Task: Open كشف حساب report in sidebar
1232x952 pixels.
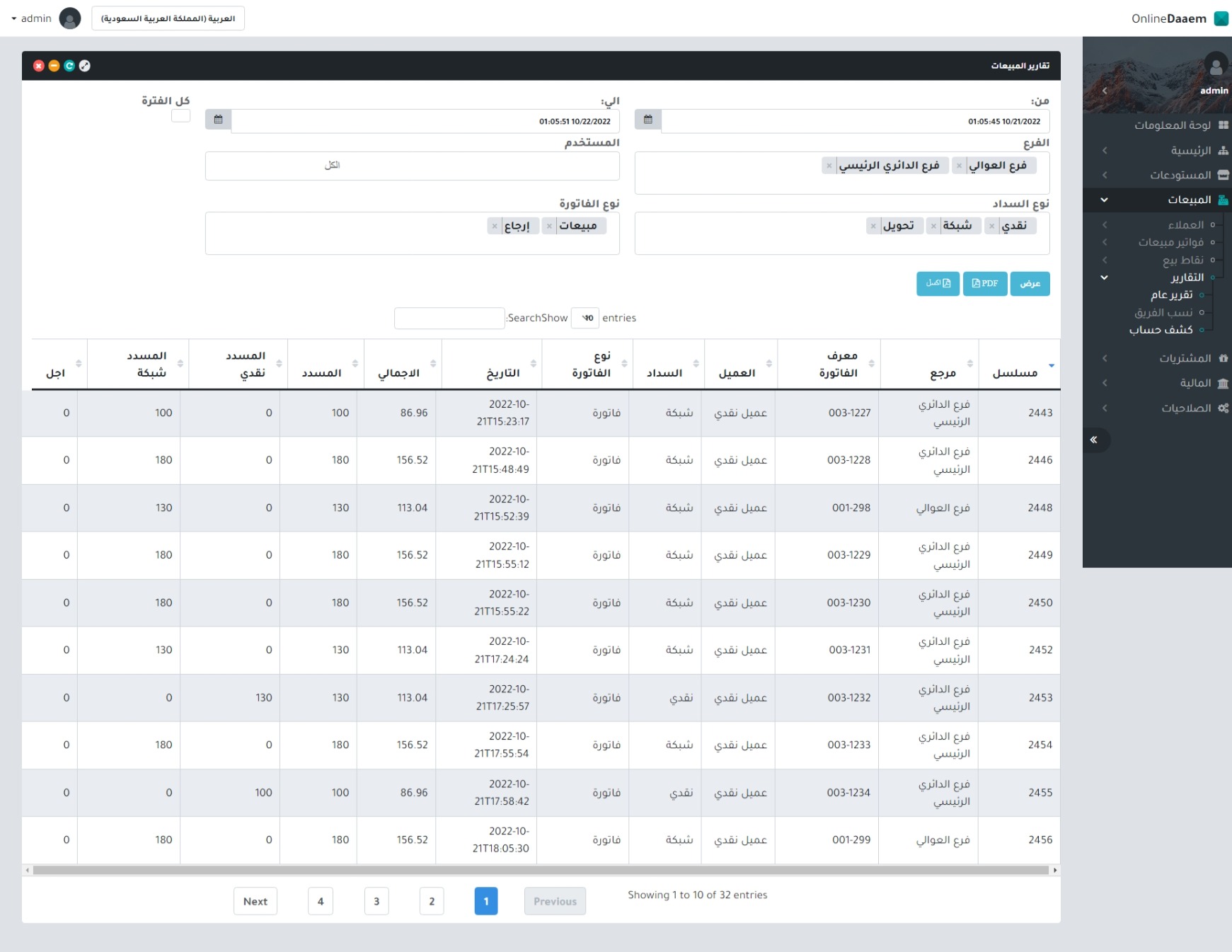Action: pyautogui.click(x=1161, y=330)
